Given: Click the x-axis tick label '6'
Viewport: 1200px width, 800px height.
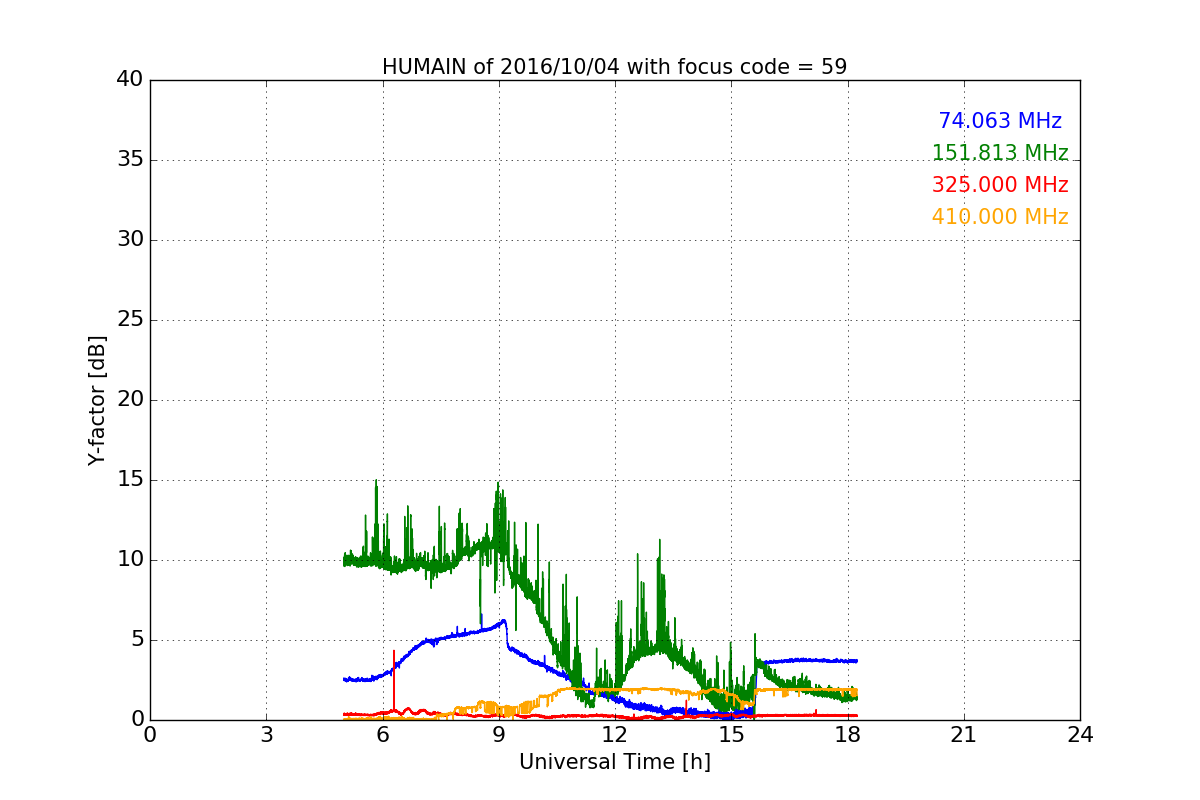Looking at the screenshot, I should pyautogui.click(x=383, y=735).
